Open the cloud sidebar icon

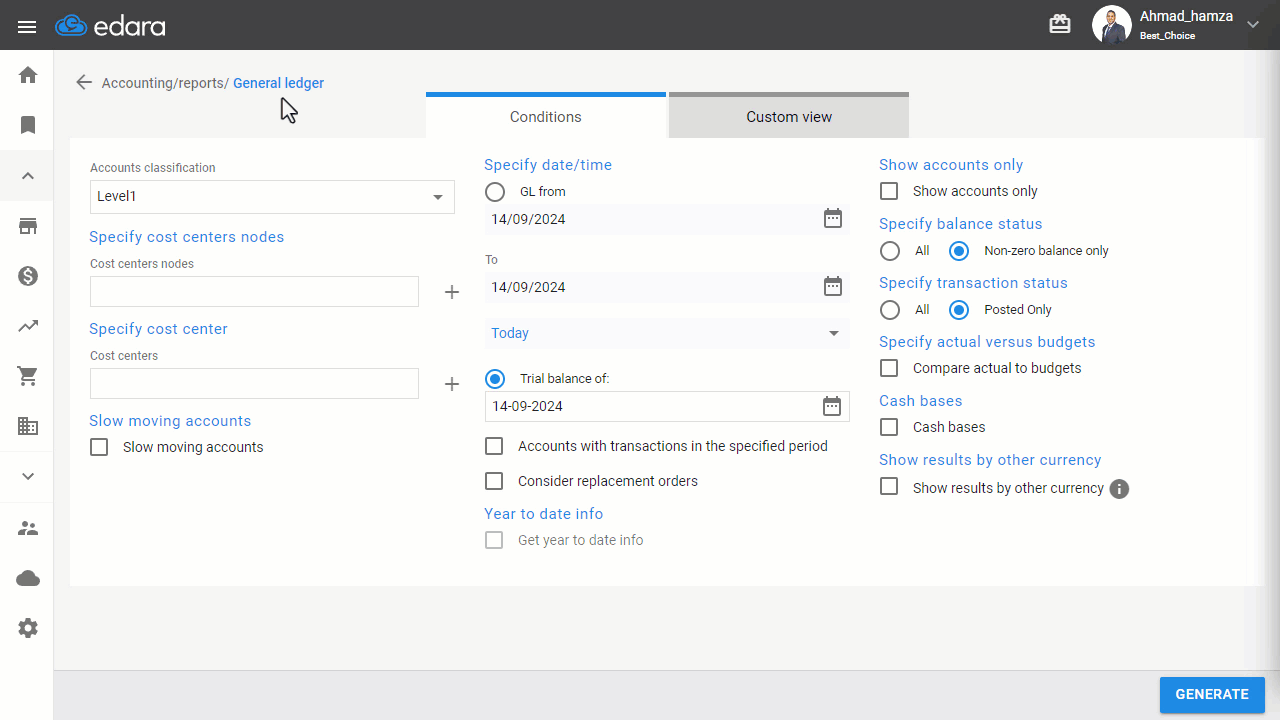pos(28,578)
